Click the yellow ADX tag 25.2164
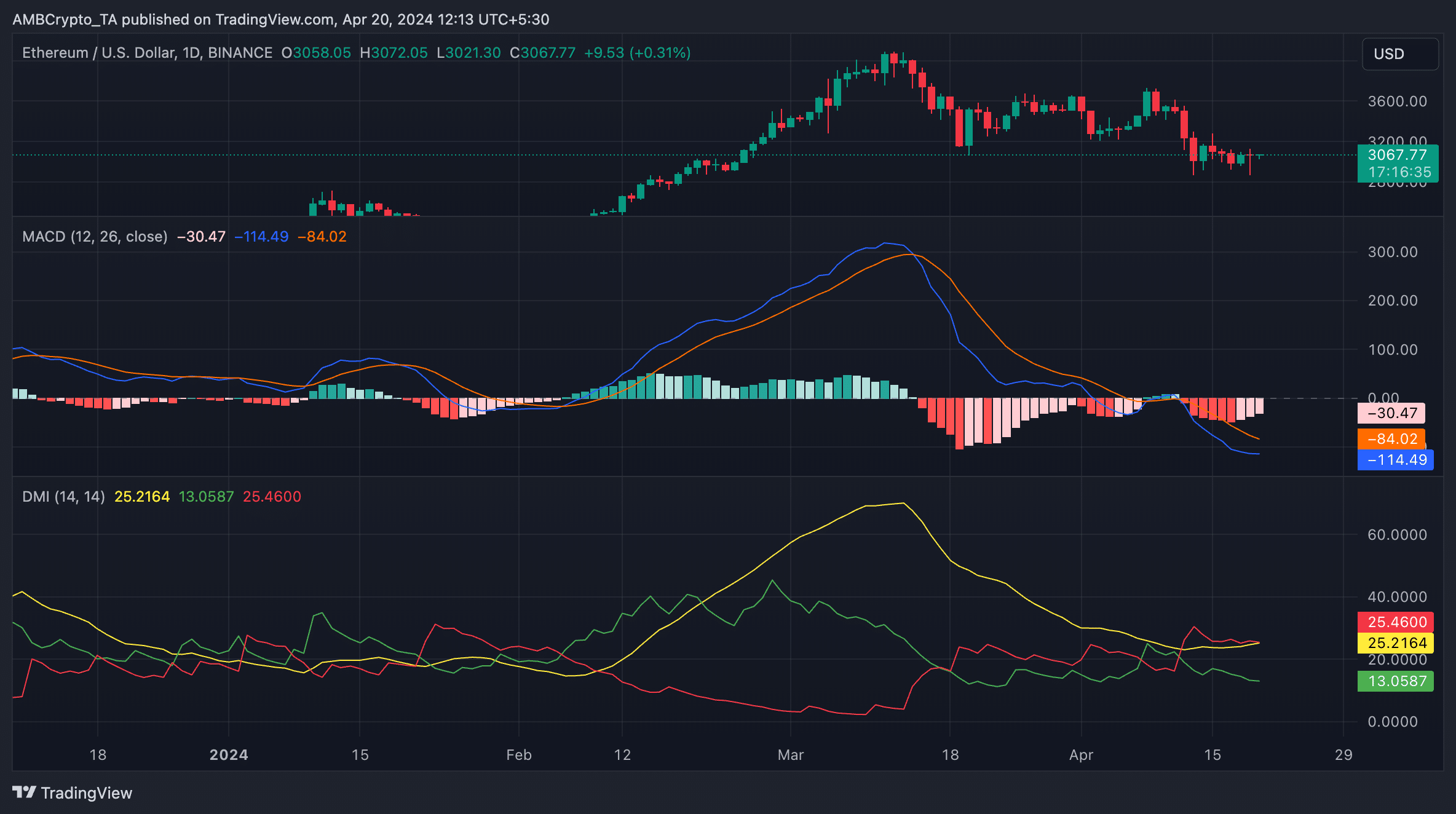The image size is (1456, 814). pos(1395,643)
